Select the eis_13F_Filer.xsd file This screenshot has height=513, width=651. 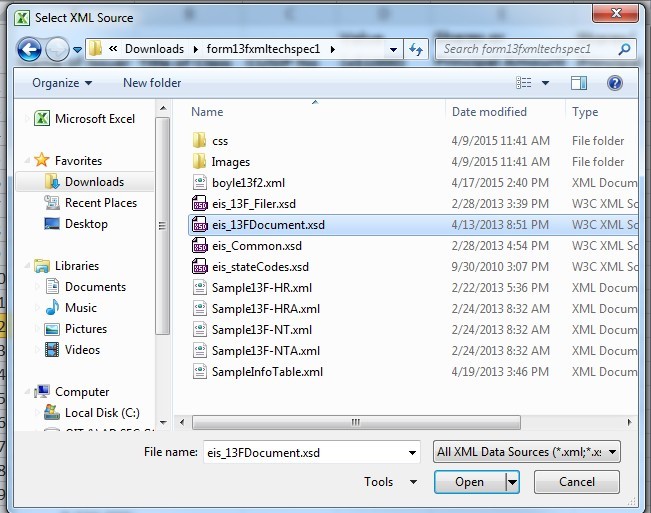(x=413, y=204)
